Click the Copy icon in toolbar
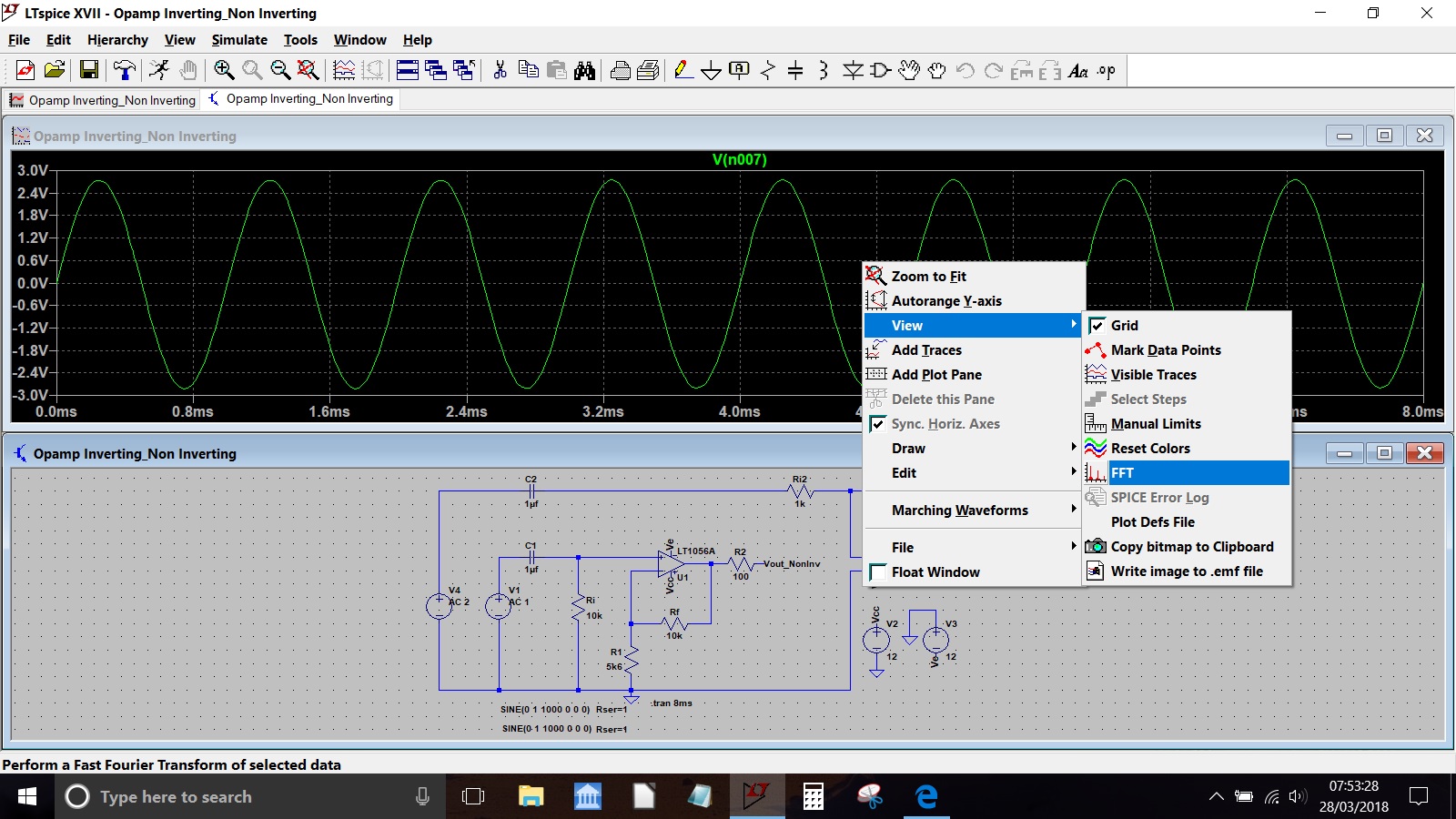Viewport: 1456px width, 819px height. click(x=528, y=71)
